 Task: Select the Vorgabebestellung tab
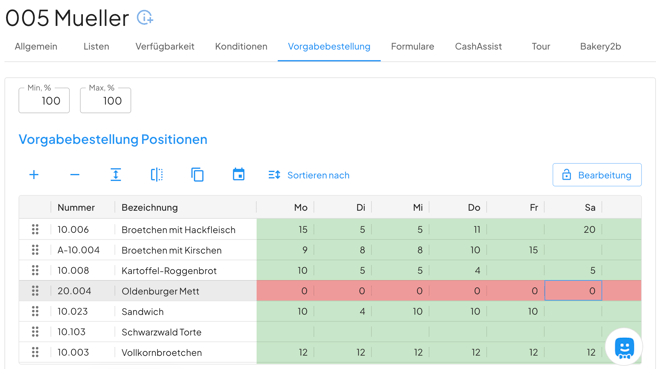coord(329,47)
